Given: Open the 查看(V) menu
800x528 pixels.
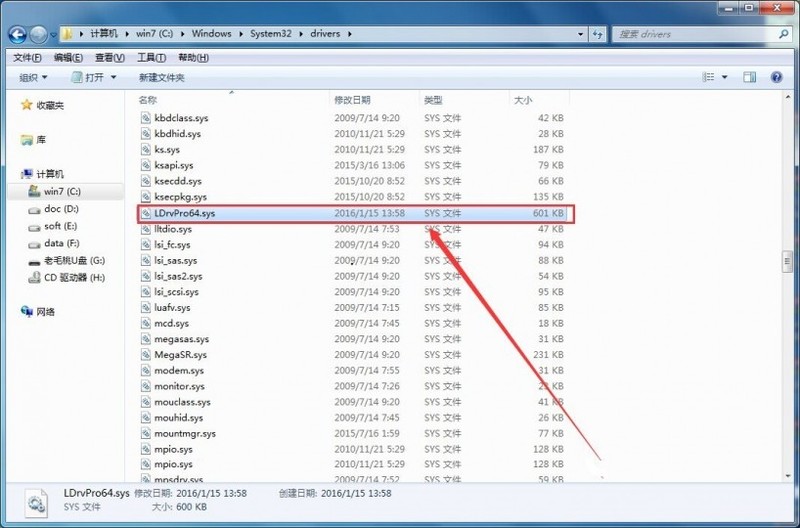Looking at the screenshot, I should coord(110,58).
